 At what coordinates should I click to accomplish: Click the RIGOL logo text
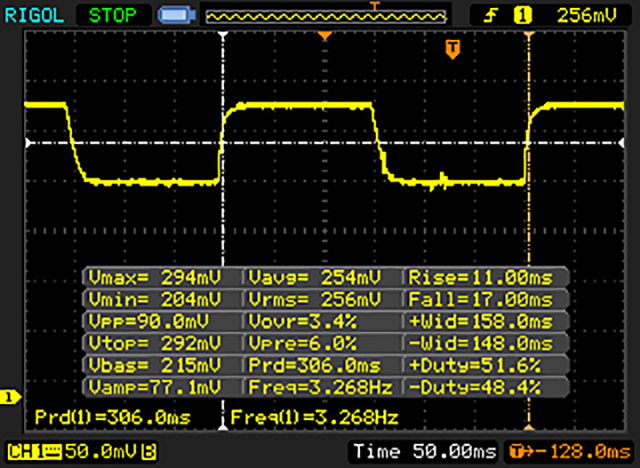[x=34, y=16]
